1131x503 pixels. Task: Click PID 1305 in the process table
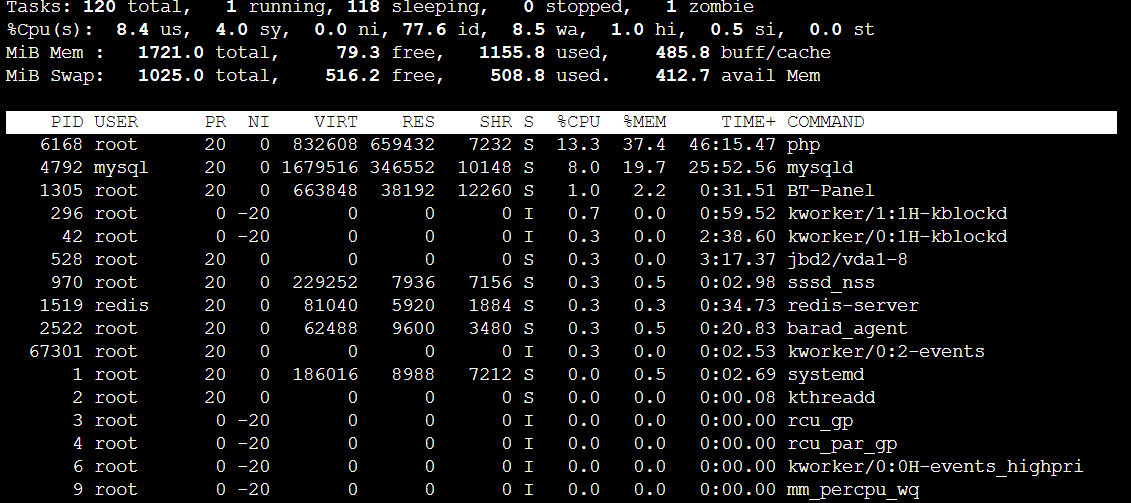pyautogui.click(x=61, y=191)
